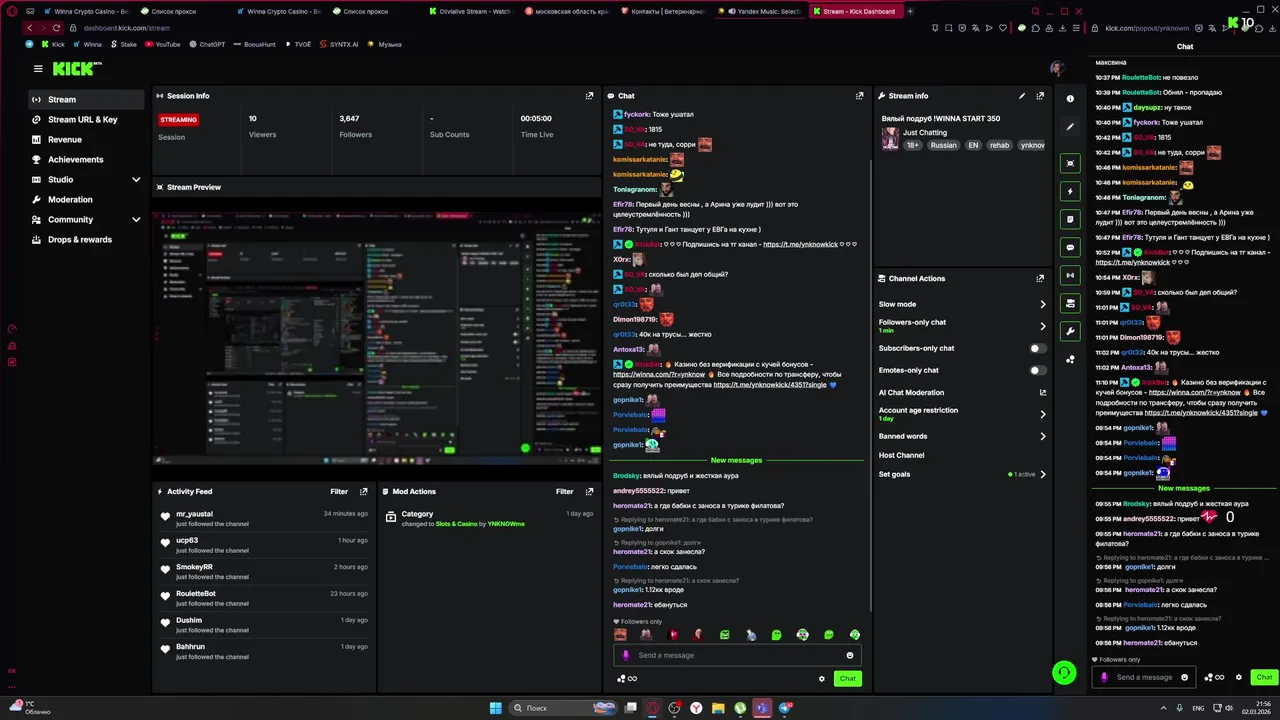Expand Account age restriction options
This screenshot has height=720, width=1280.
[x=1043, y=414]
